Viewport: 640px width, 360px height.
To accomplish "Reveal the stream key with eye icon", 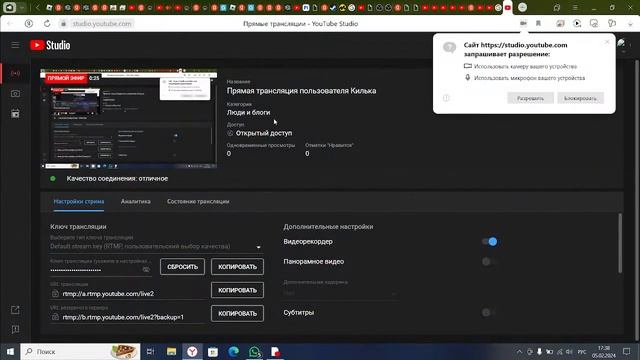I will pyautogui.click(x=146, y=269).
